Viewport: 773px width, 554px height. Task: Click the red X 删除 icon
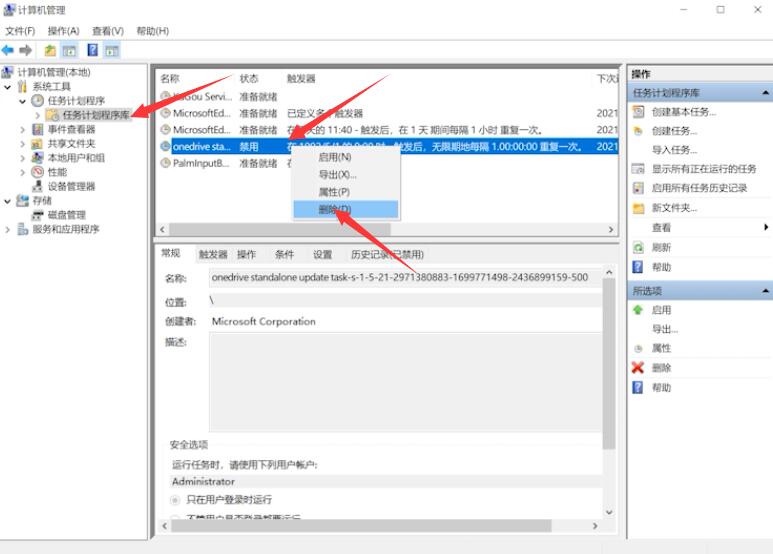(638, 368)
